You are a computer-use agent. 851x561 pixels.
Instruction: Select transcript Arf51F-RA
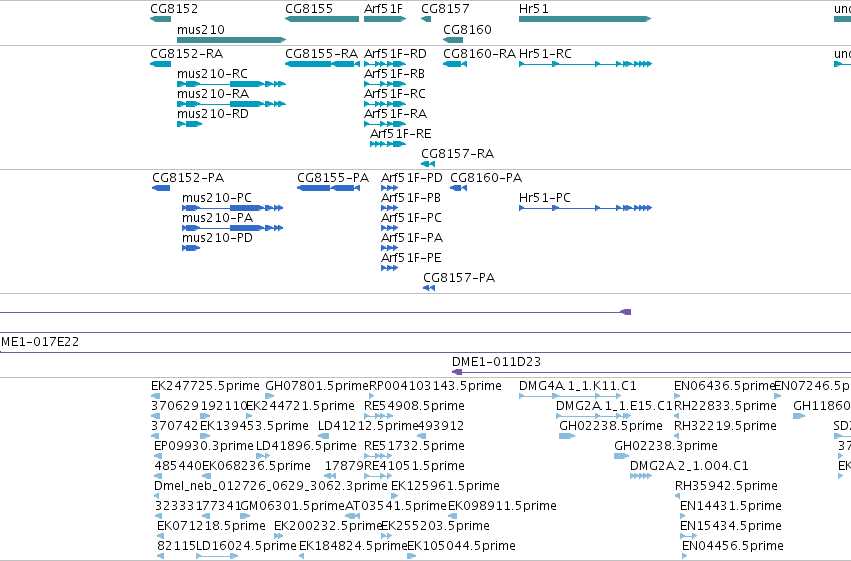(x=385, y=124)
